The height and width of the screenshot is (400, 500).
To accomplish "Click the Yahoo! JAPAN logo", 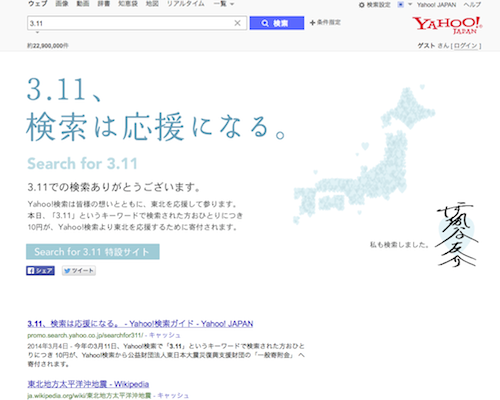I will [447, 25].
